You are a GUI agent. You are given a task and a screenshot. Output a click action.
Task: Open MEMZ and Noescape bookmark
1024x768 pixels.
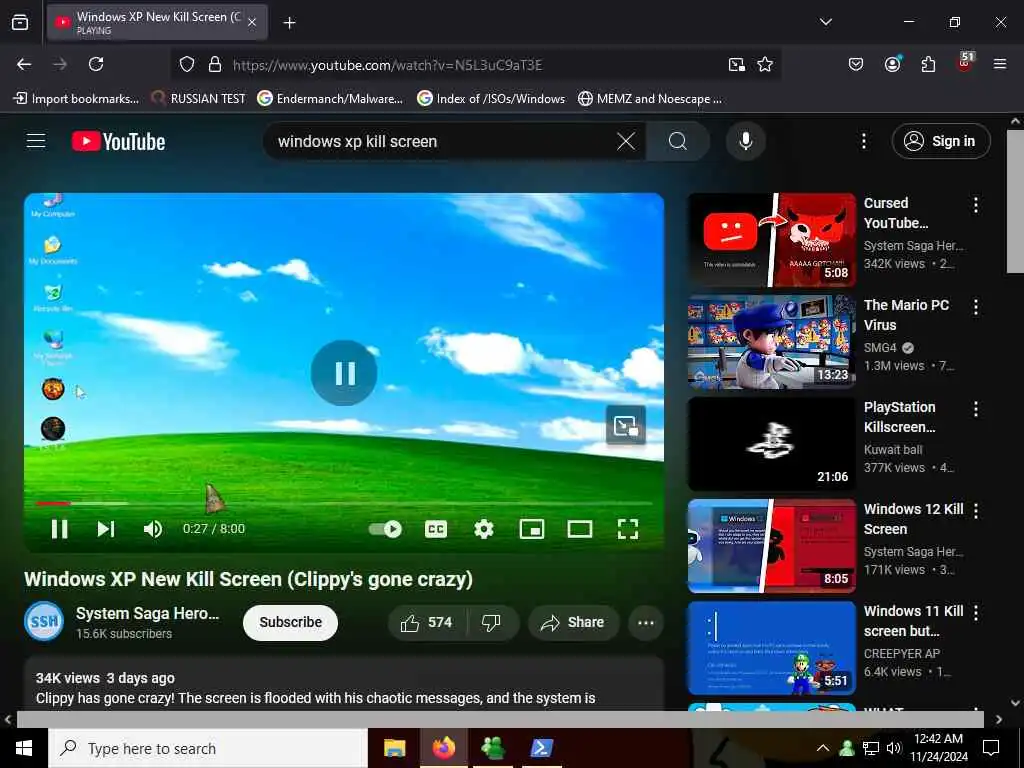[x=650, y=99]
